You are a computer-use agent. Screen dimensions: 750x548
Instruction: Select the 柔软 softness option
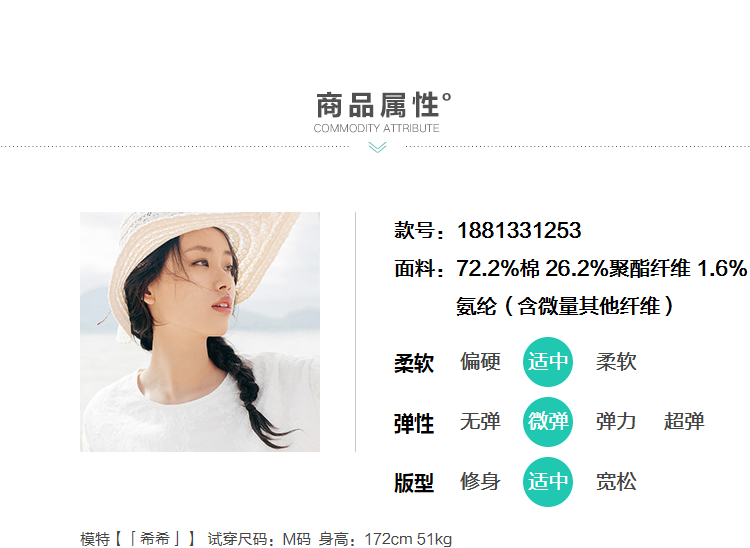click(616, 362)
